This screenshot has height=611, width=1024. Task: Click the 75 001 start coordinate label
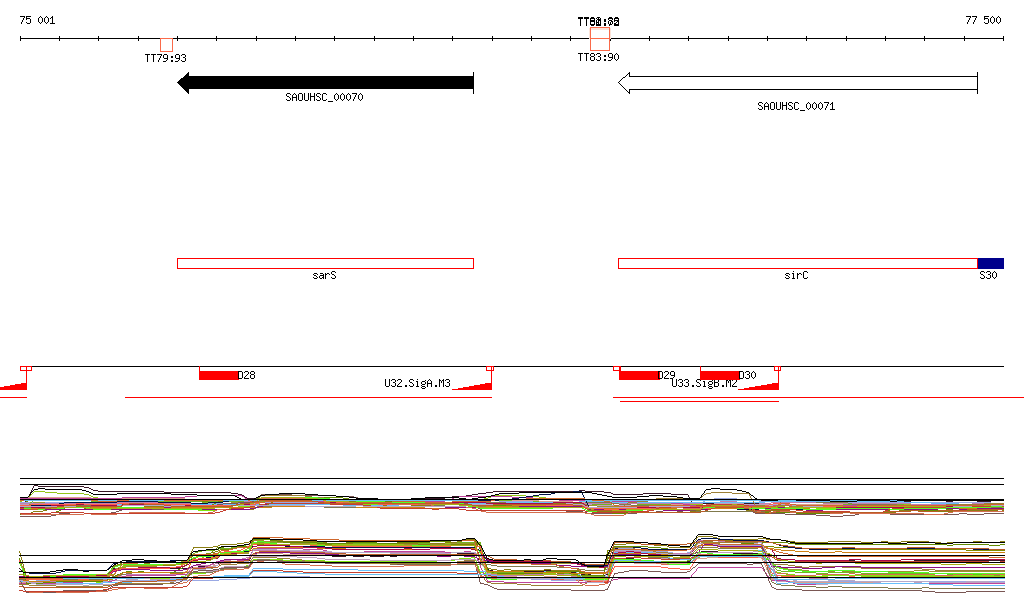[37, 20]
